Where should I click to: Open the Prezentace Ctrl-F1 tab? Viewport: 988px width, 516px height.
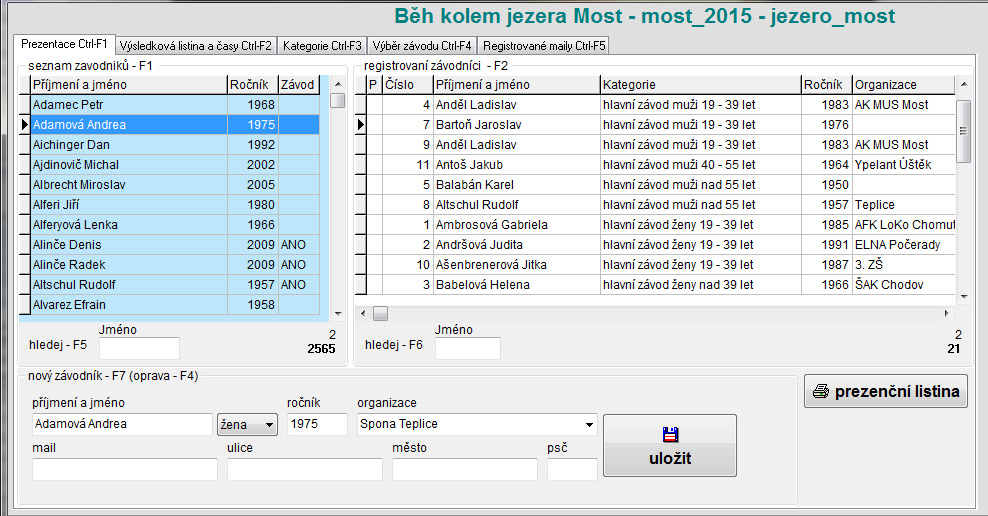(64, 44)
